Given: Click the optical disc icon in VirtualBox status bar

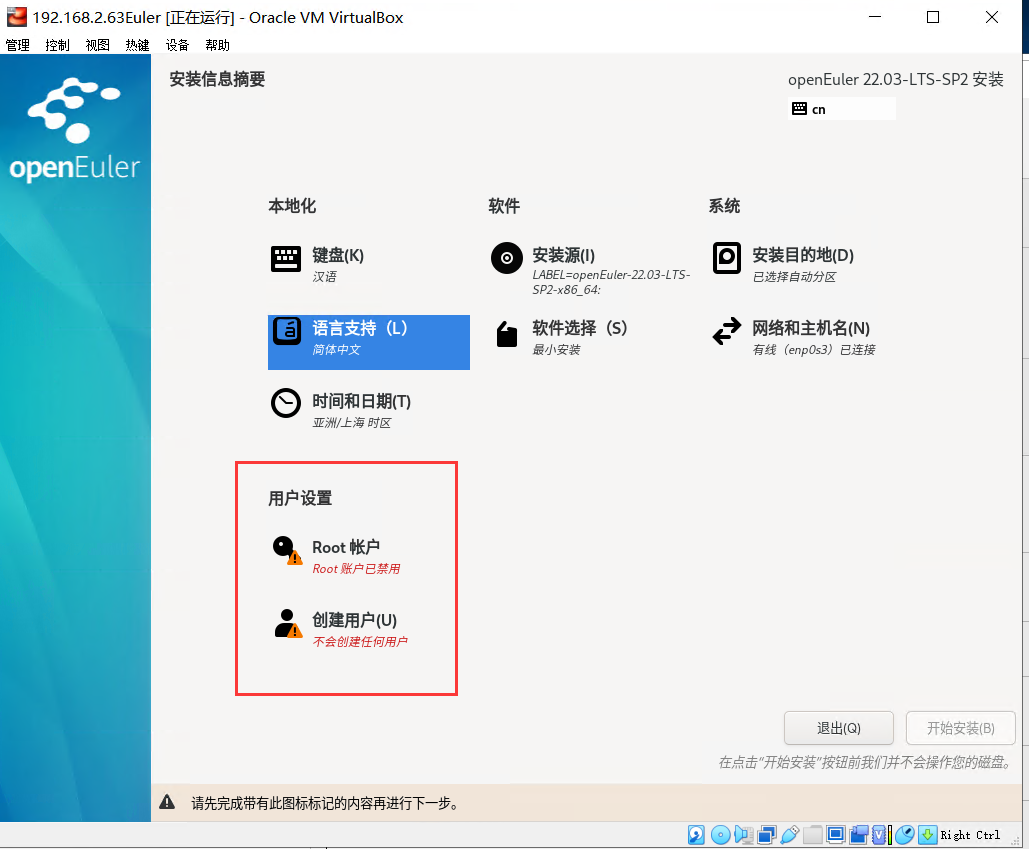Looking at the screenshot, I should [721, 835].
